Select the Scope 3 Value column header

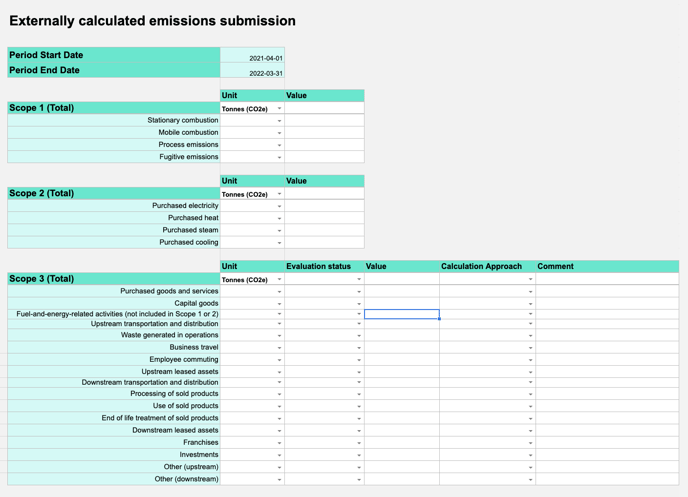(402, 266)
